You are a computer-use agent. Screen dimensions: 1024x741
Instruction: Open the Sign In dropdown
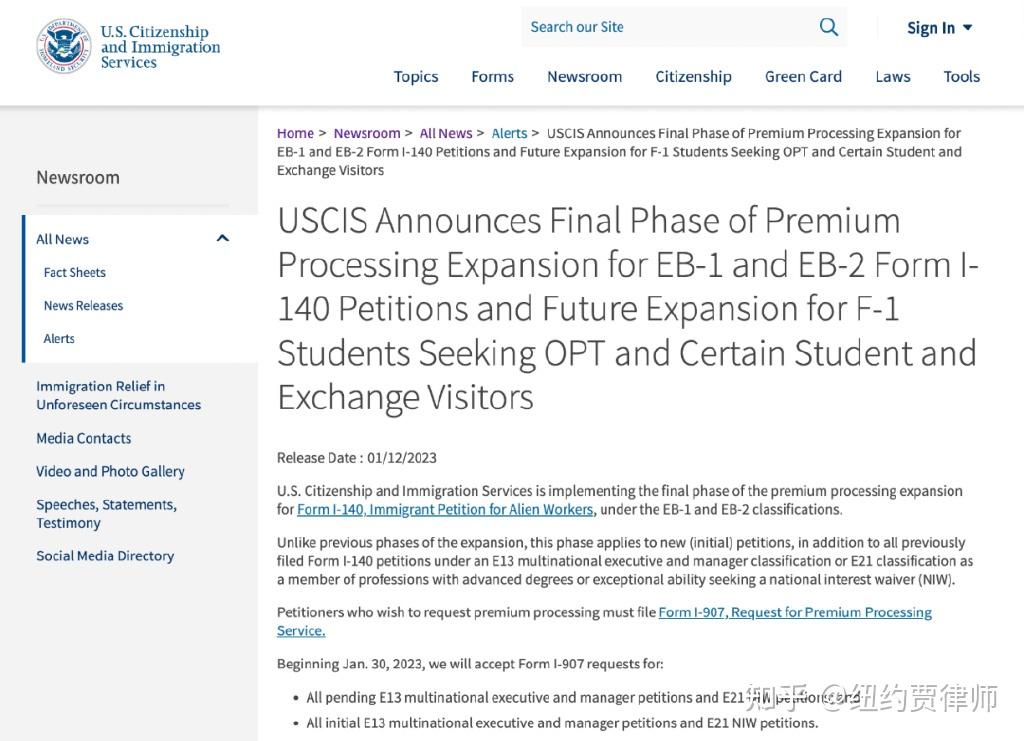tap(939, 28)
